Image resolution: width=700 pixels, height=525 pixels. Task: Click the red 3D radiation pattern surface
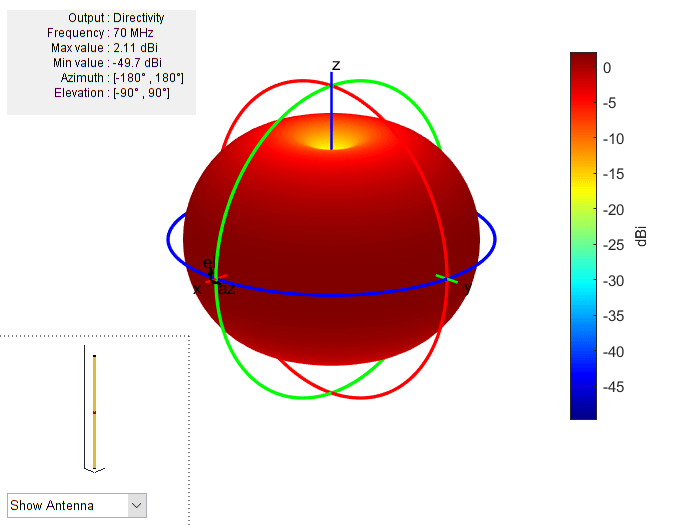[331, 241]
